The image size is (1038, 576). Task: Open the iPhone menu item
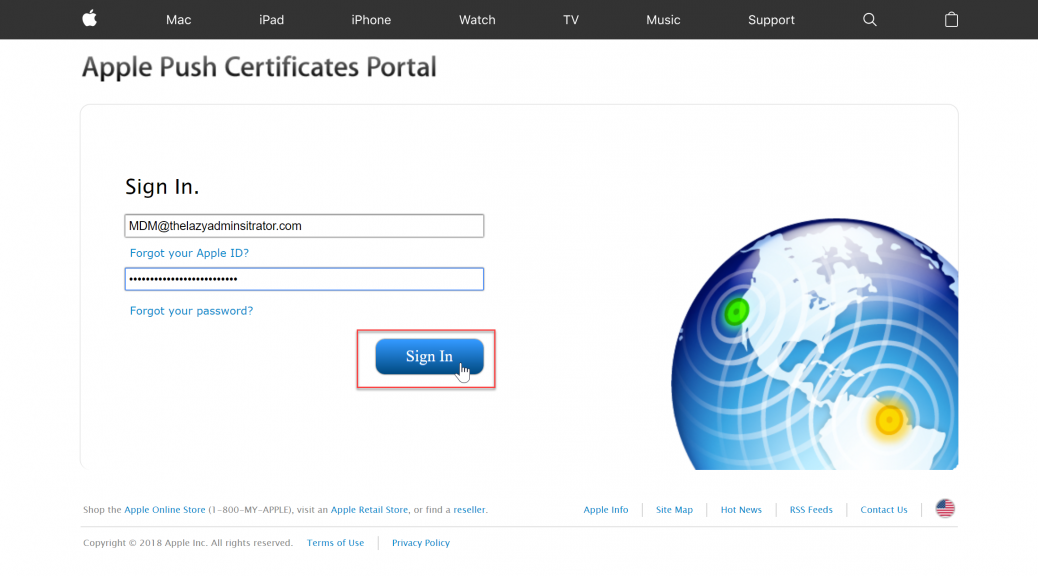click(x=371, y=20)
